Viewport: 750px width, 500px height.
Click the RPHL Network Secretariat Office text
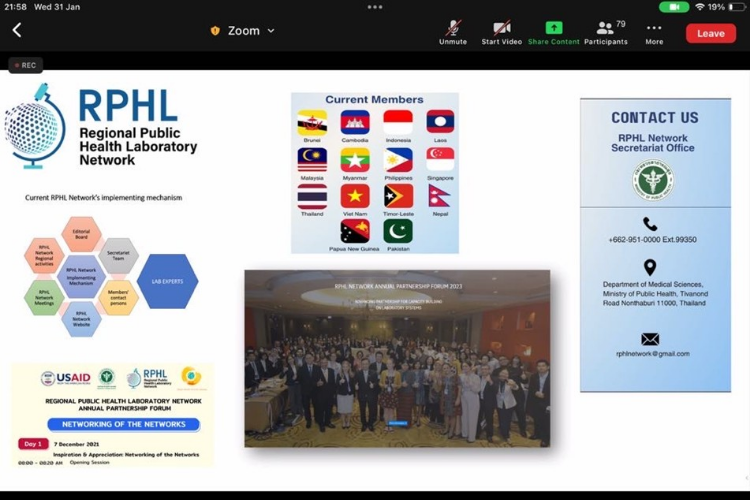pos(652,143)
